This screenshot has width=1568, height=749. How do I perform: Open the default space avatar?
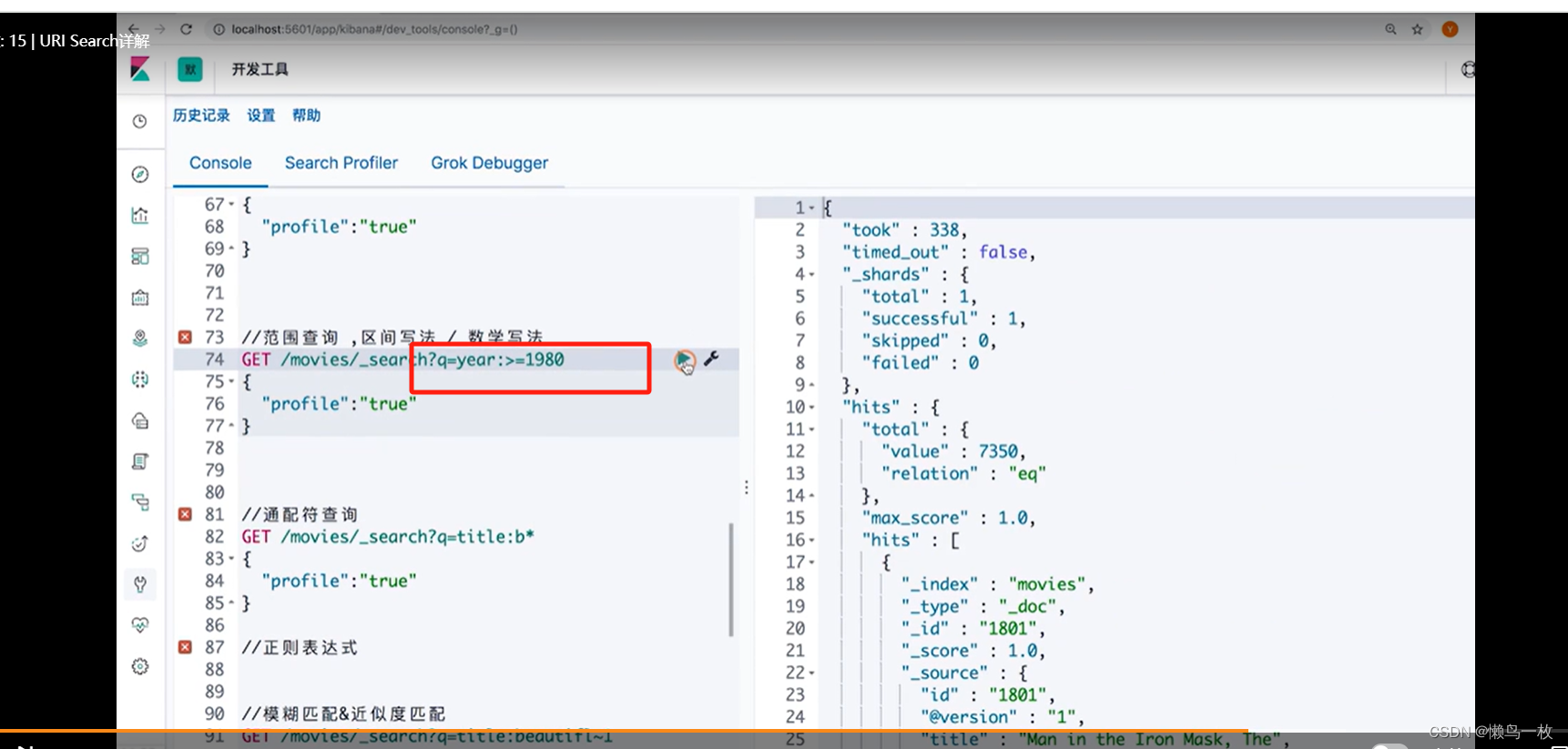coord(190,69)
